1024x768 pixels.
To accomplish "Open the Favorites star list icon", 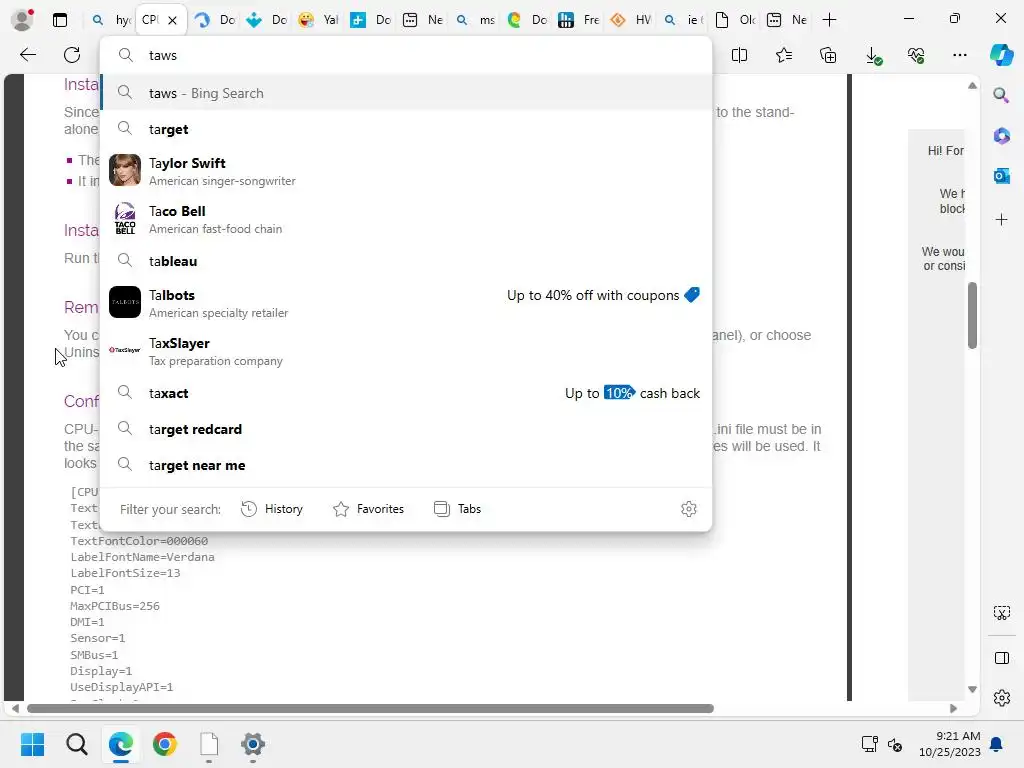I will click(x=784, y=56).
